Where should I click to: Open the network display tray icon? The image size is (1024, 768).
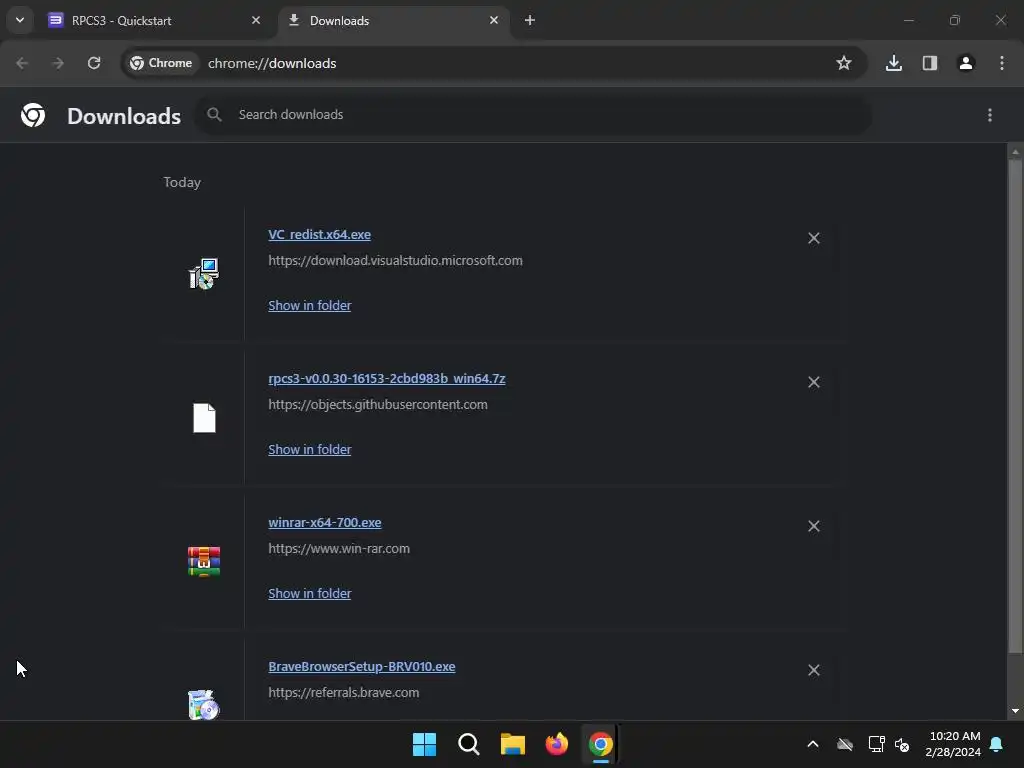click(876, 744)
